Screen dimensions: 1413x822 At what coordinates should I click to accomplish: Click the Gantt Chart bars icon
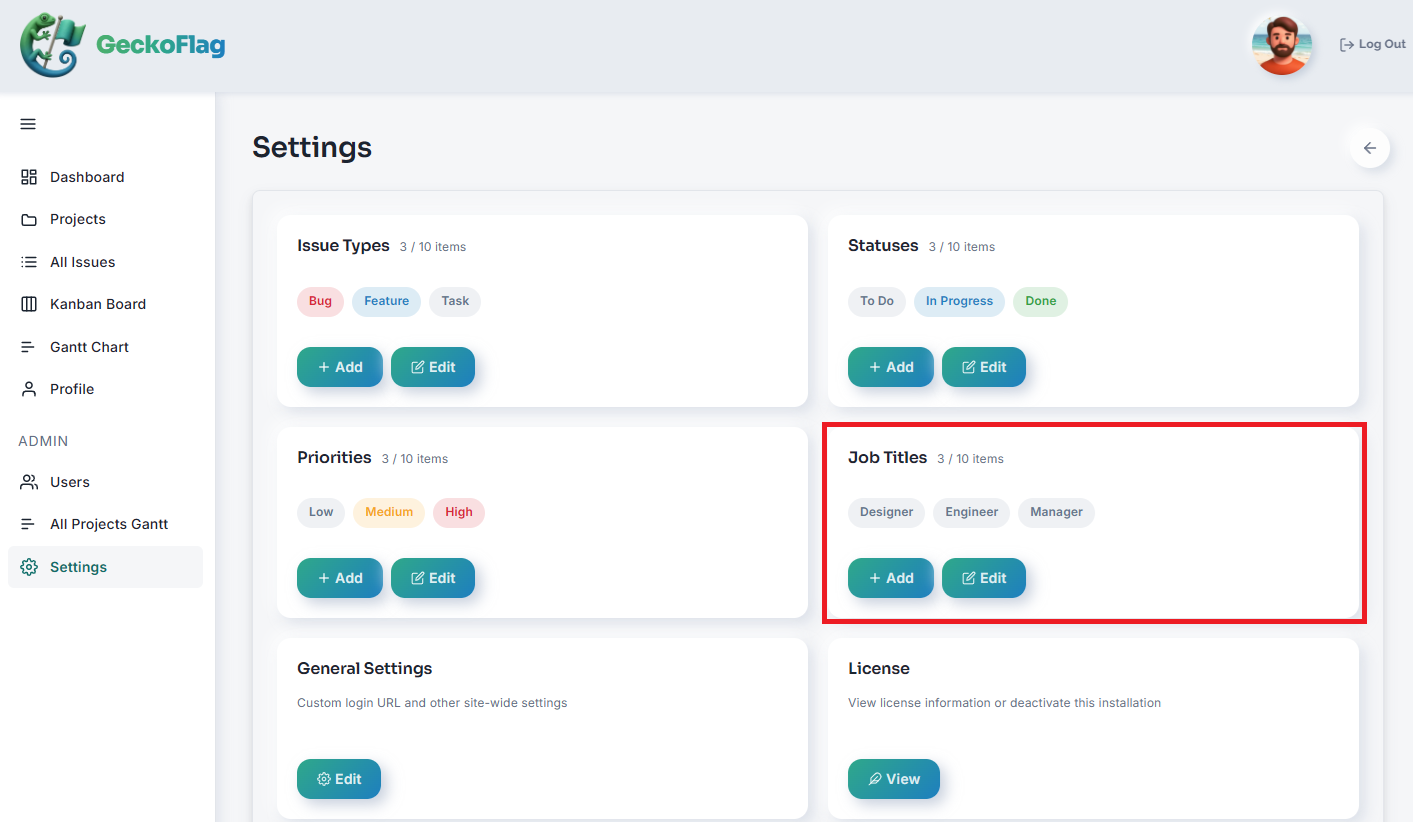click(29, 347)
